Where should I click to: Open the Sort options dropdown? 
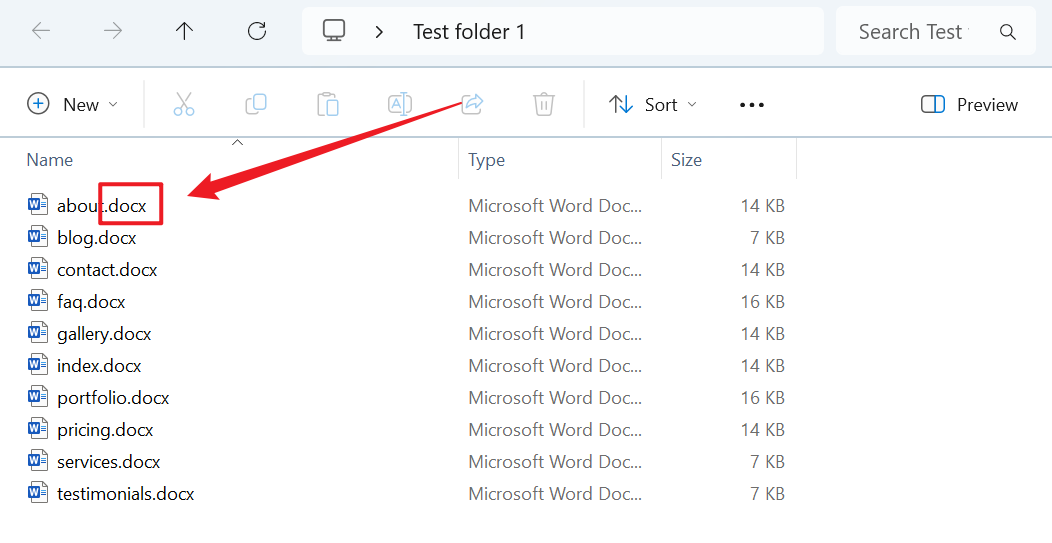coord(653,105)
